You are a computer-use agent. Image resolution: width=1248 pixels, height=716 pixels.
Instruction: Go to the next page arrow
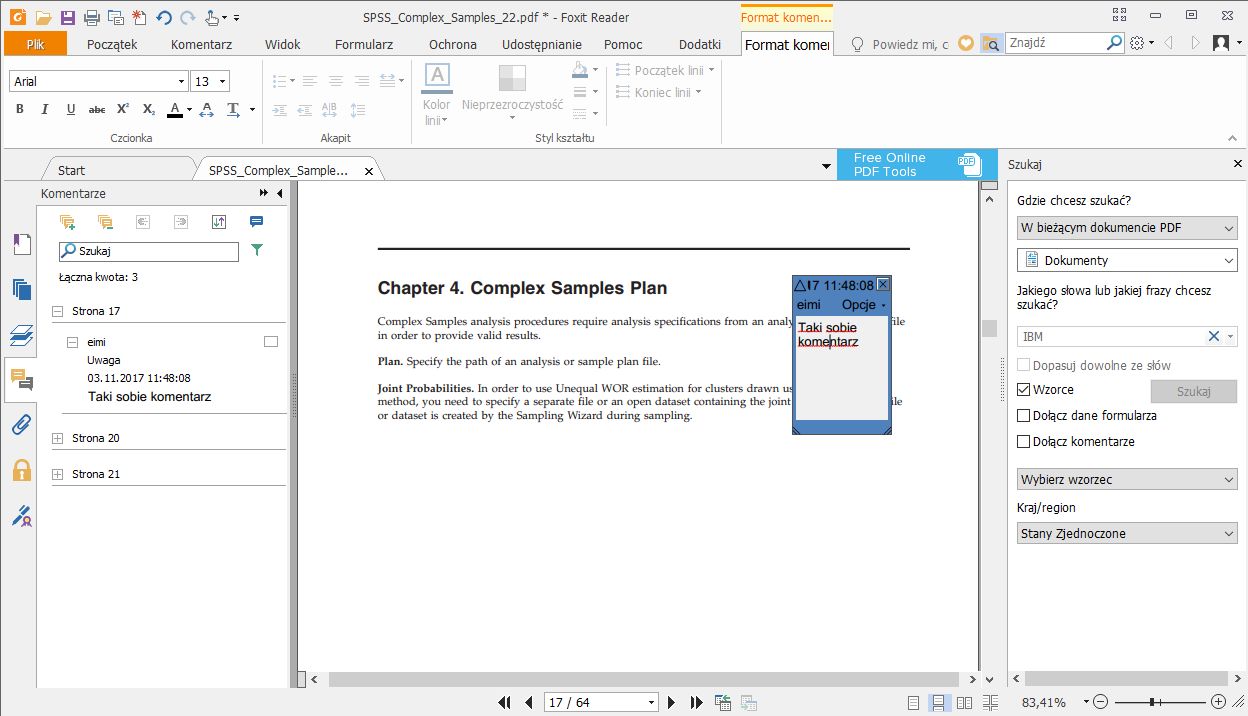(x=672, y=703)
